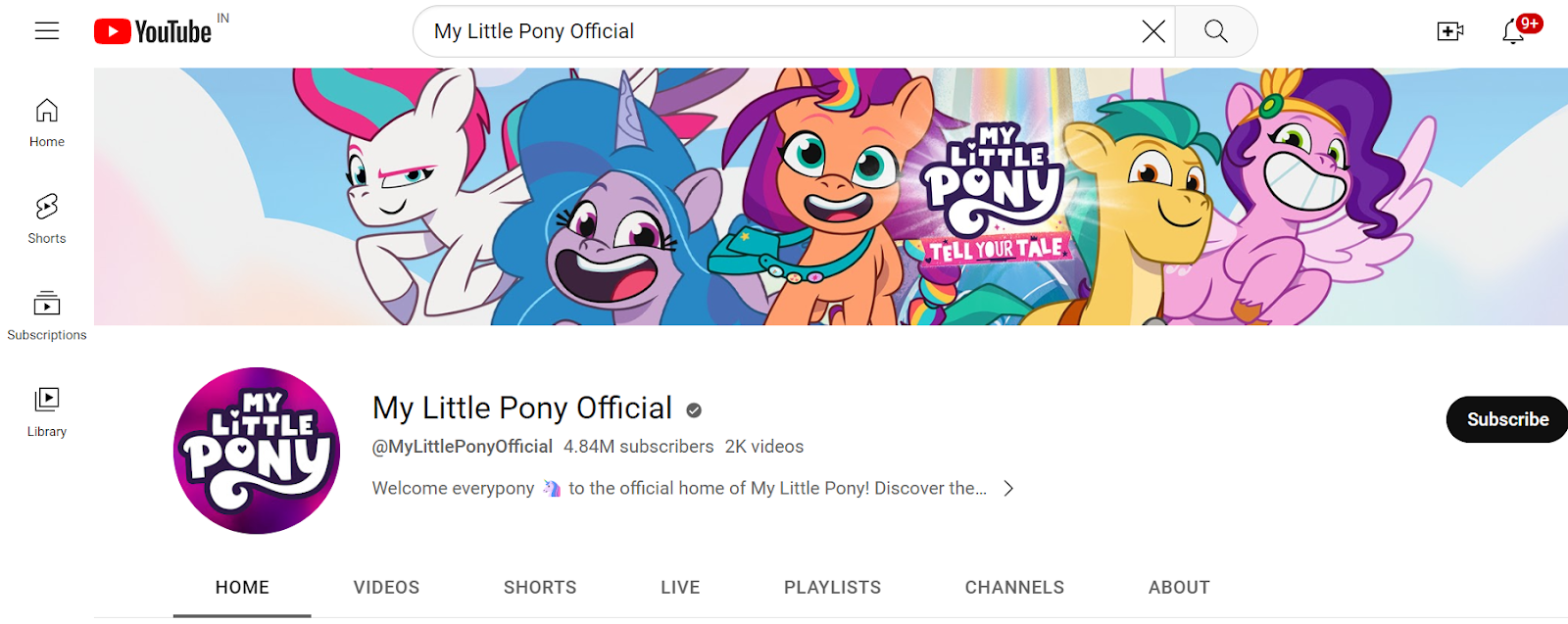The width and height of the screenshot is (1568, 624).
Task: Switch to the LIVE tab
Action: pos(680,588)
